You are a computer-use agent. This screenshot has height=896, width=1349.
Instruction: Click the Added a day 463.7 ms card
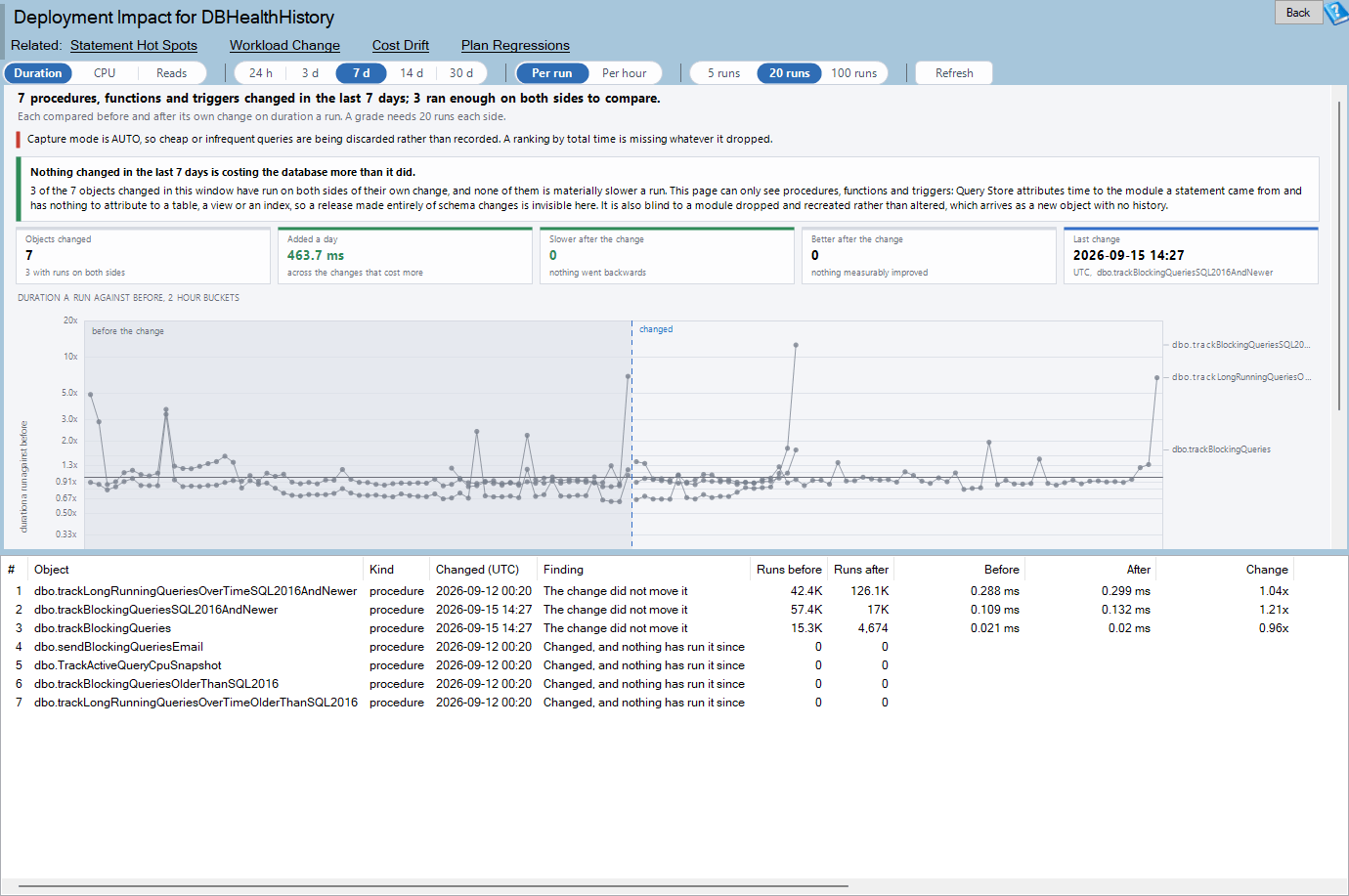pyautogui.click(x=406, y=256)
